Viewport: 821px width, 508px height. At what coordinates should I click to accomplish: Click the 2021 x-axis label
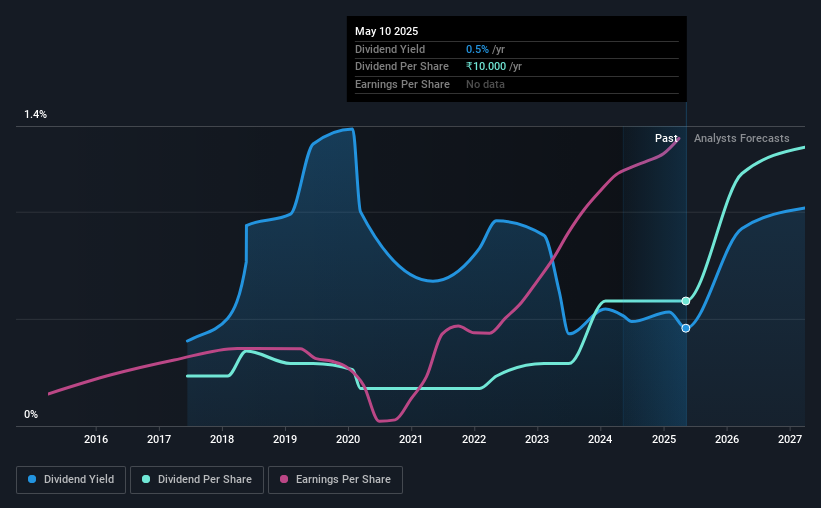point(411,439)
